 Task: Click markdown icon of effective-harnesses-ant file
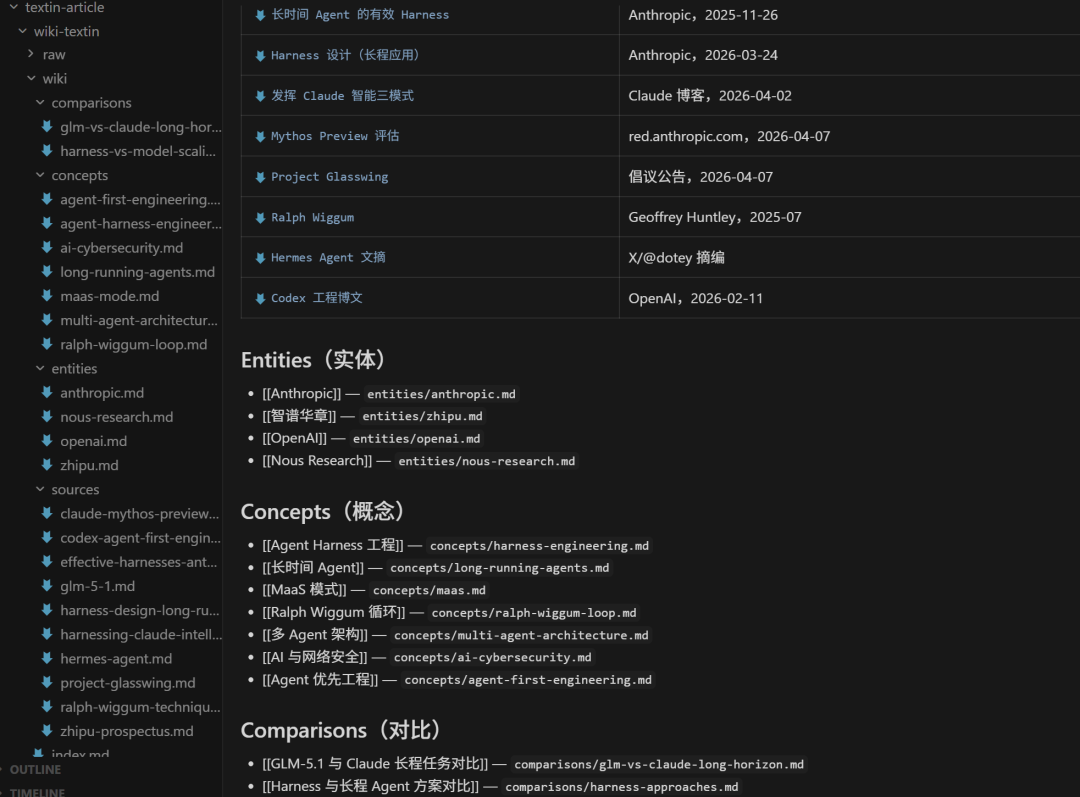[x=47, y=561]
